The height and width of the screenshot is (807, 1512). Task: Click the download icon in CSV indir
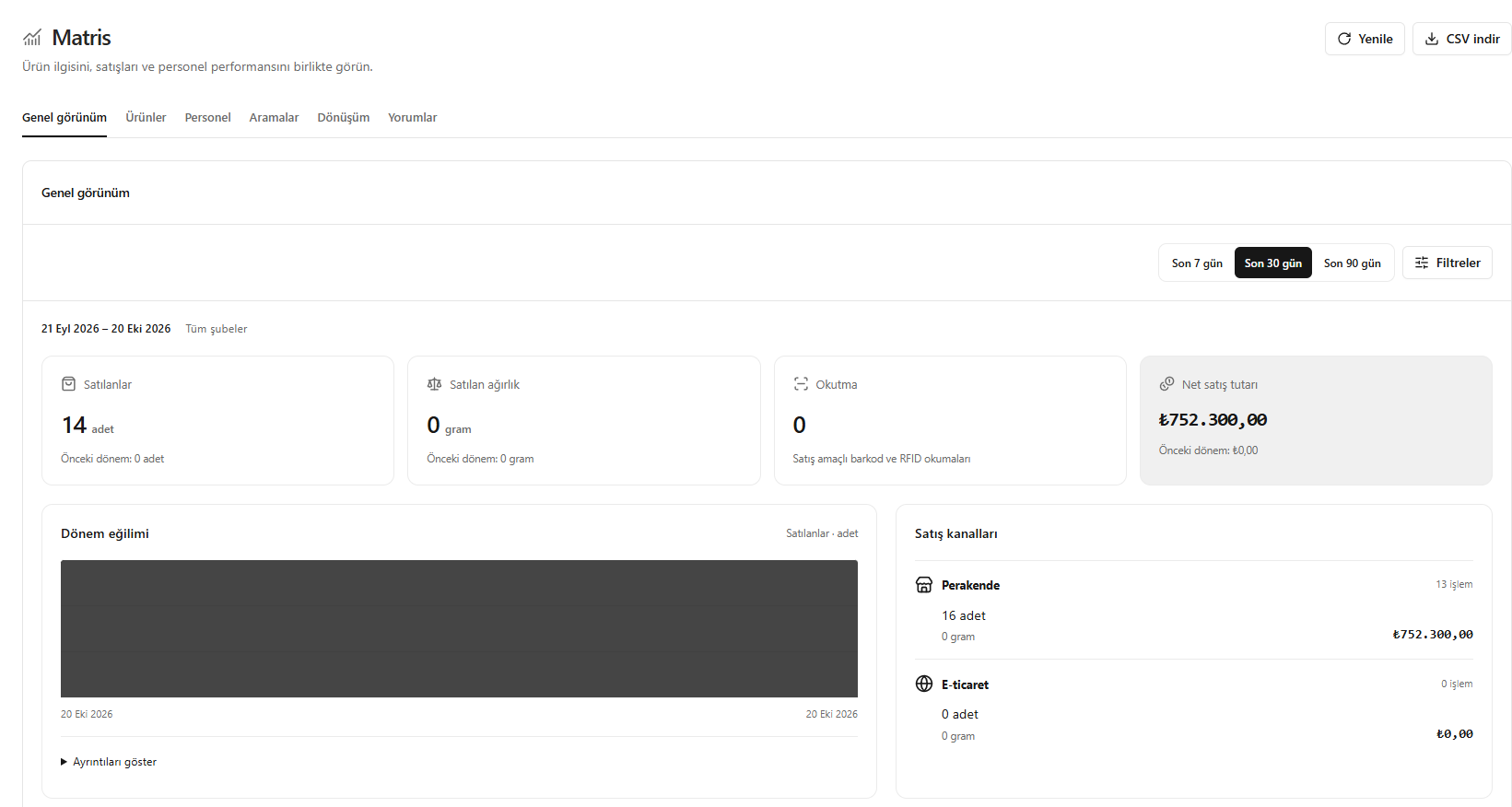pos(1432,39)
